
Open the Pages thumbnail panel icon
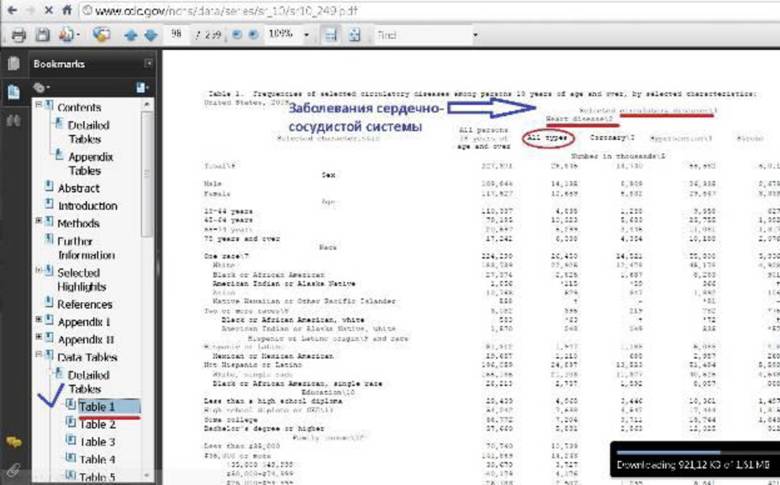tap(13, 64)
